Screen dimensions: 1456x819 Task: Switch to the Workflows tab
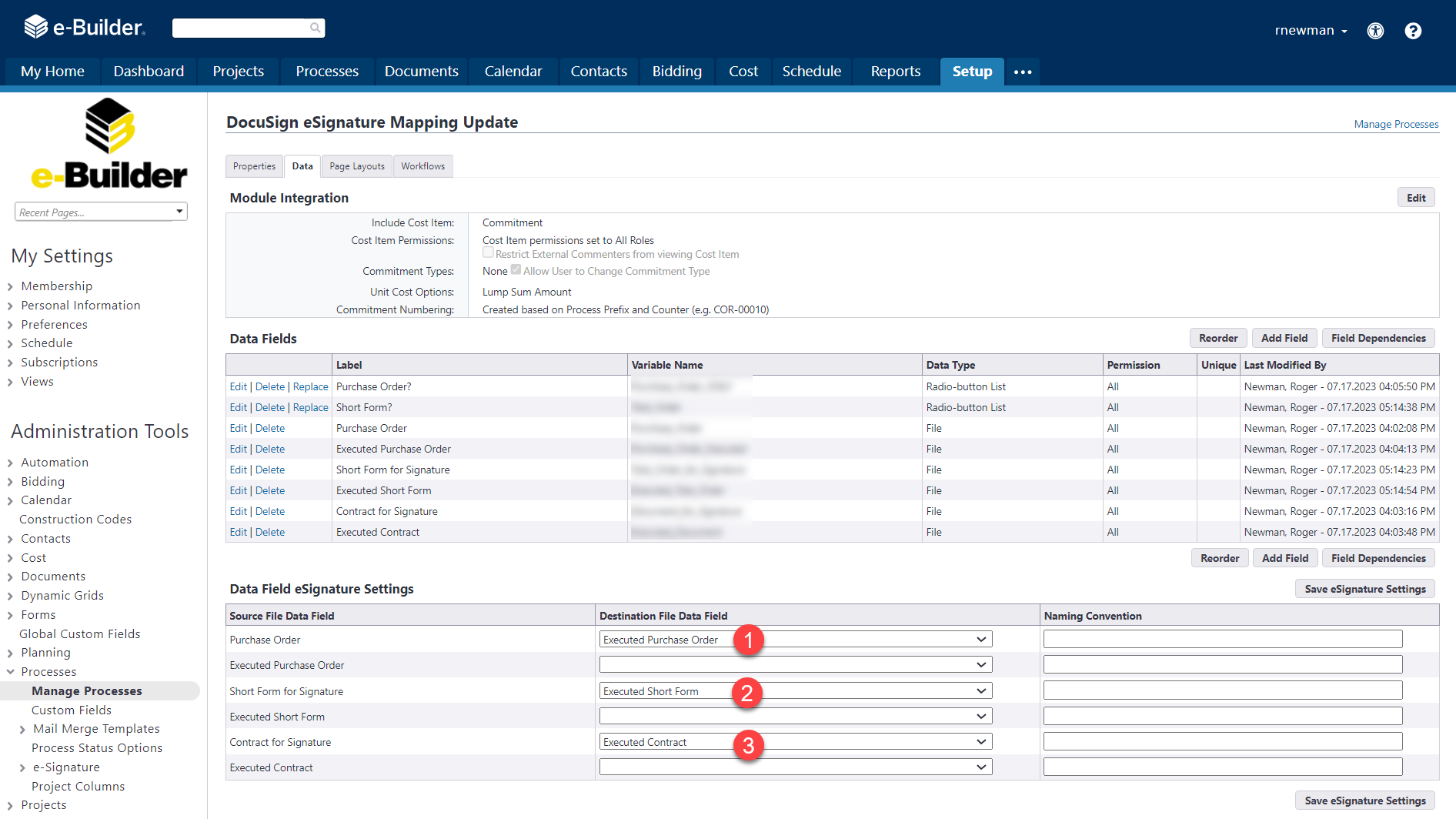422,166
